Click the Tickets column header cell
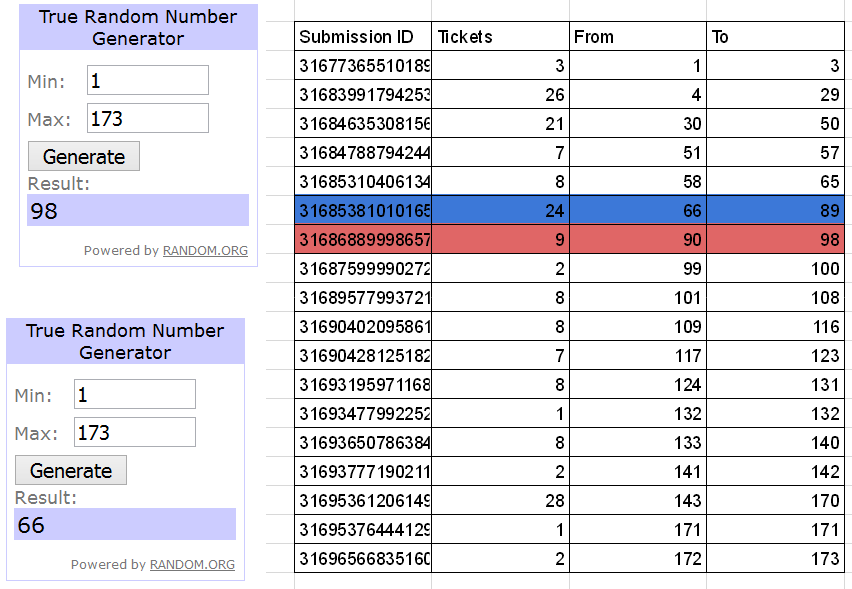 coord(500,37)
